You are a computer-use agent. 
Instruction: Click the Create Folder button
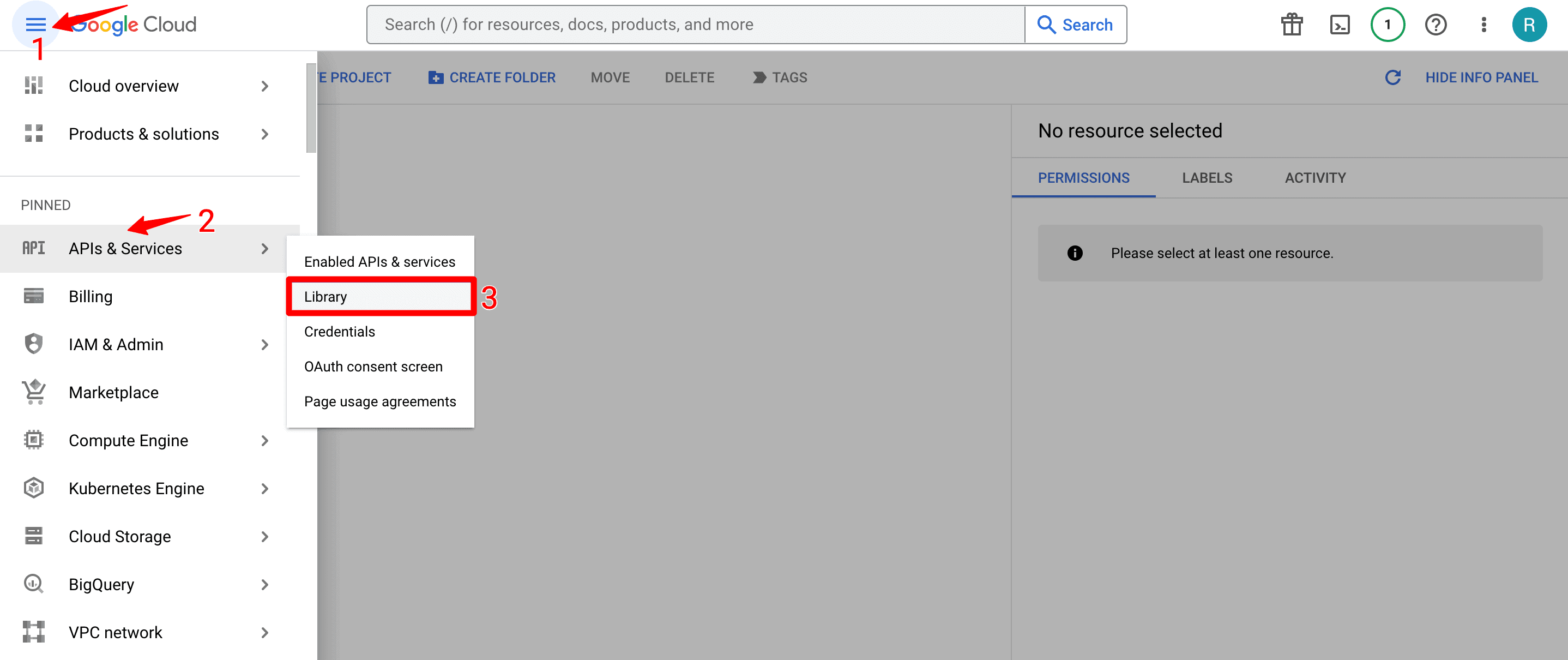[x=492, y=77]
